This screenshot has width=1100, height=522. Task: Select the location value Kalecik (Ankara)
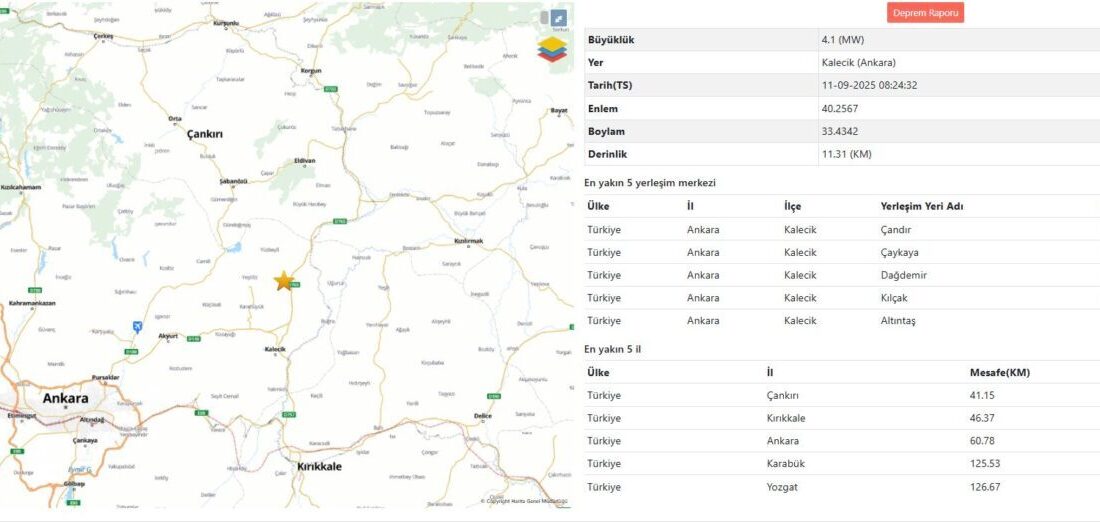(x=859, y=62)
